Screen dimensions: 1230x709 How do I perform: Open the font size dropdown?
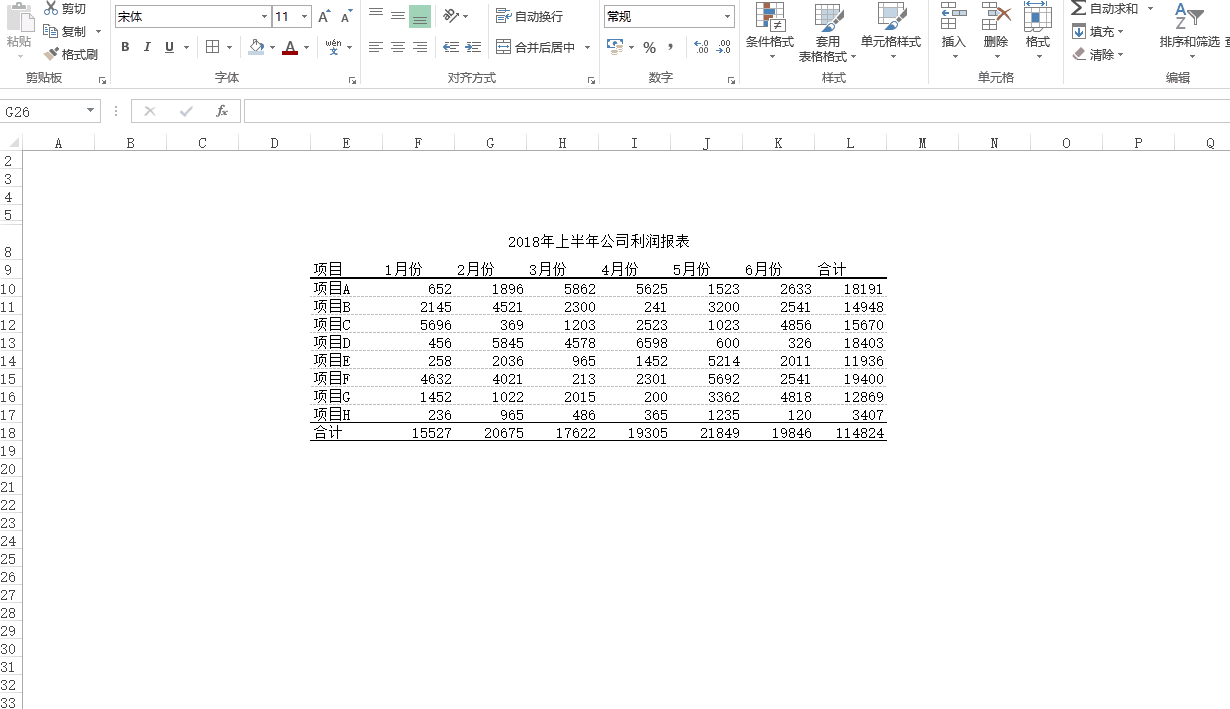pos(302,16)
